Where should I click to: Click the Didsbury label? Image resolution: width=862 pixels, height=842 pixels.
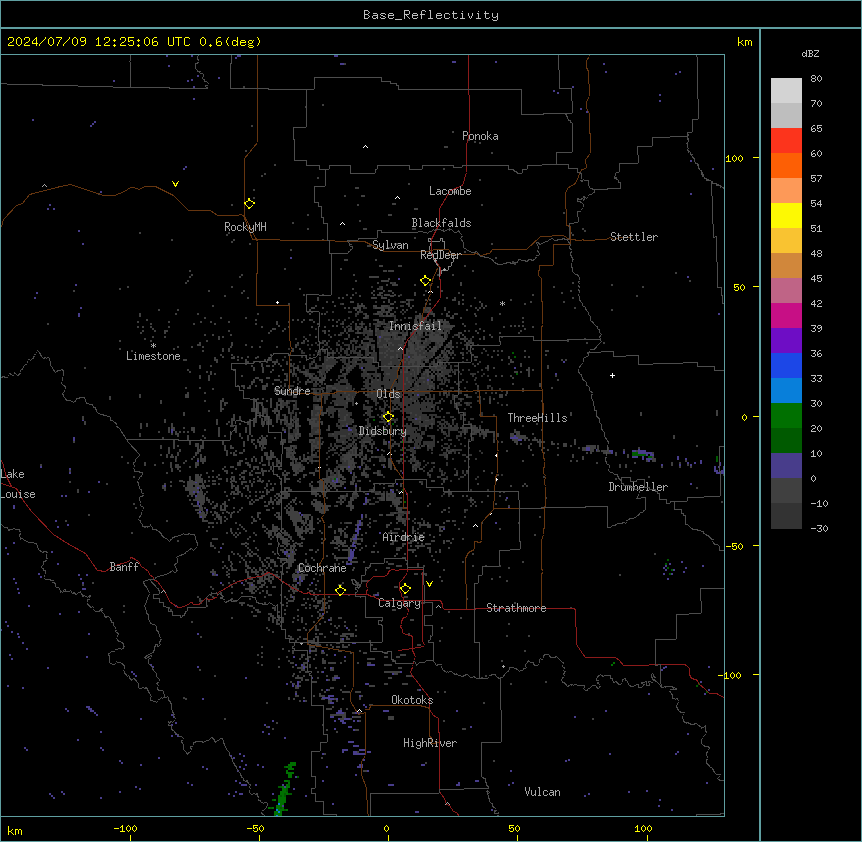coord(383,431)
